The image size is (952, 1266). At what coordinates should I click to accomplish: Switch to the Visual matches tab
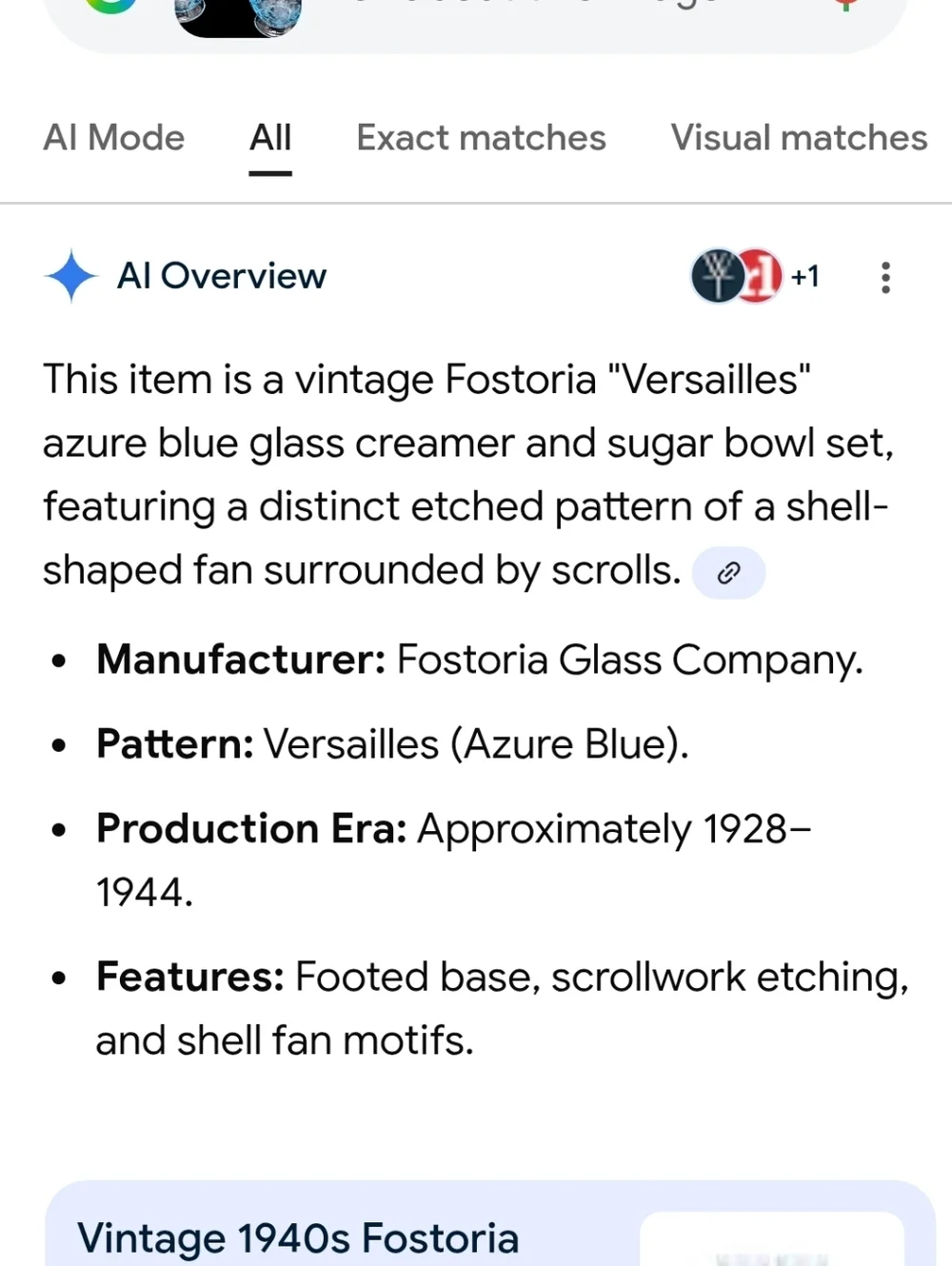click(799, 138)
